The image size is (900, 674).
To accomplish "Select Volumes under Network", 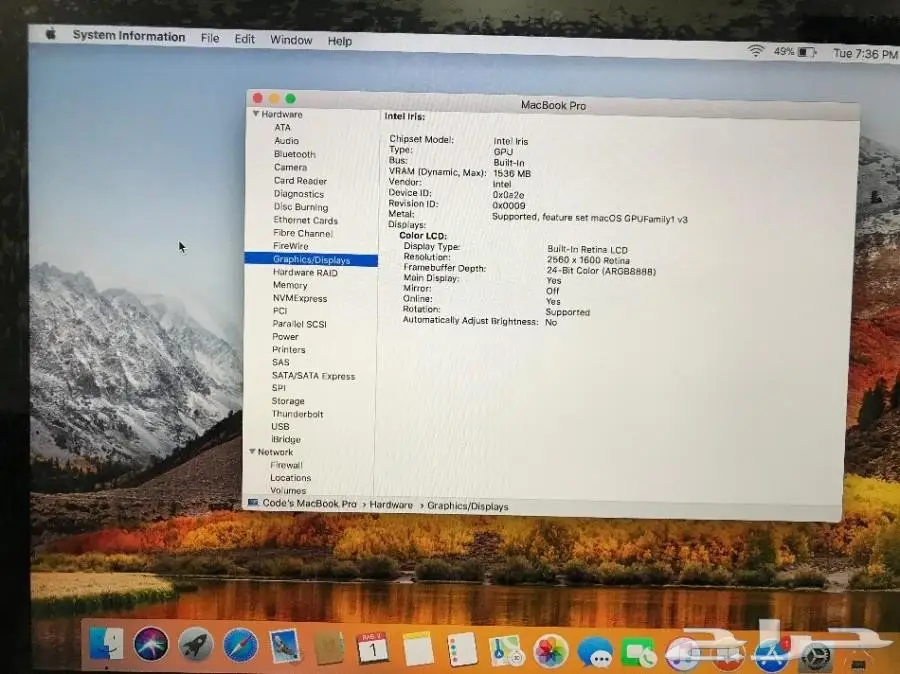I will (288, 490).
